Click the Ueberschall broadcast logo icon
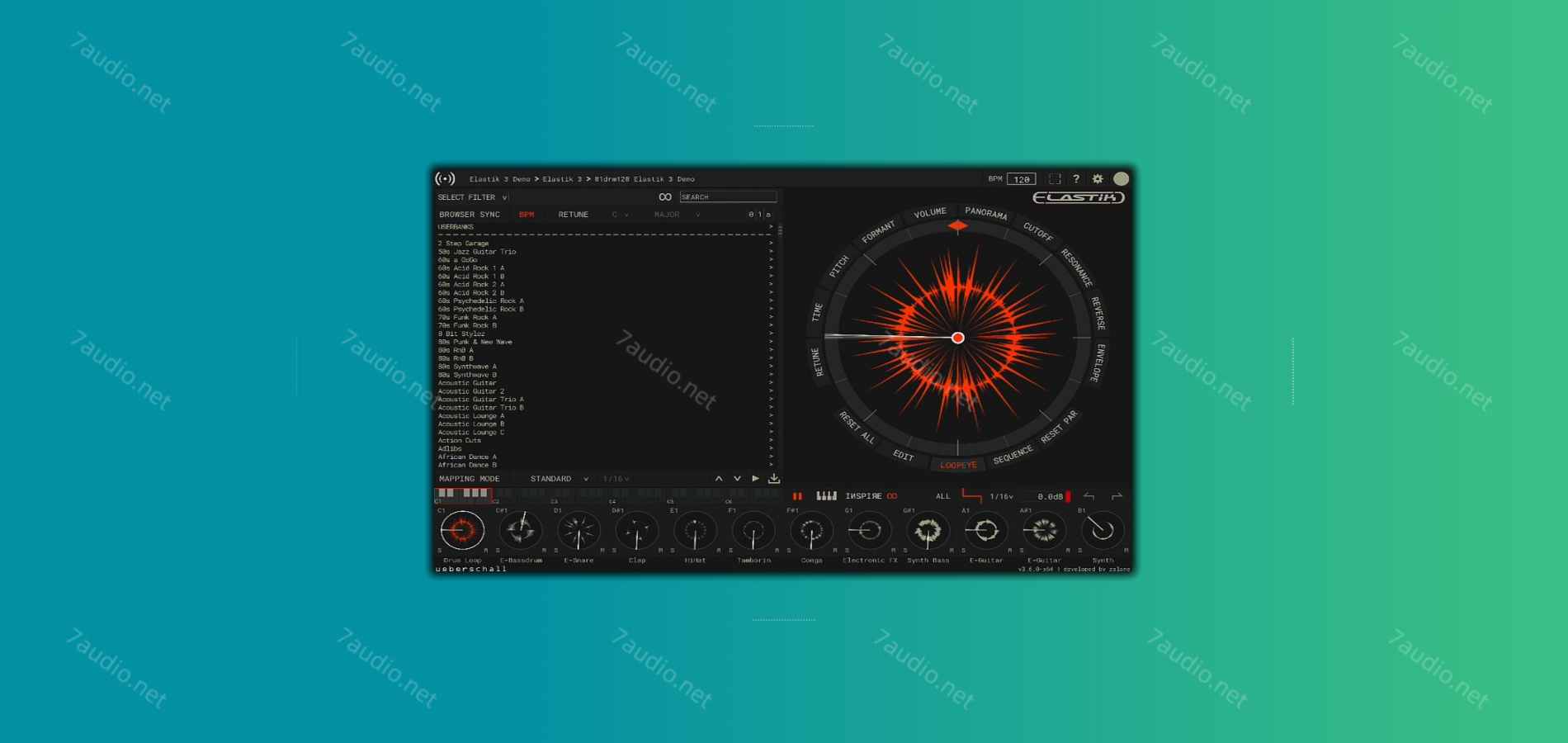Image resolution: width=1568 pixels, height=743 pixels. pyautogui.click(x=445, y=178)
